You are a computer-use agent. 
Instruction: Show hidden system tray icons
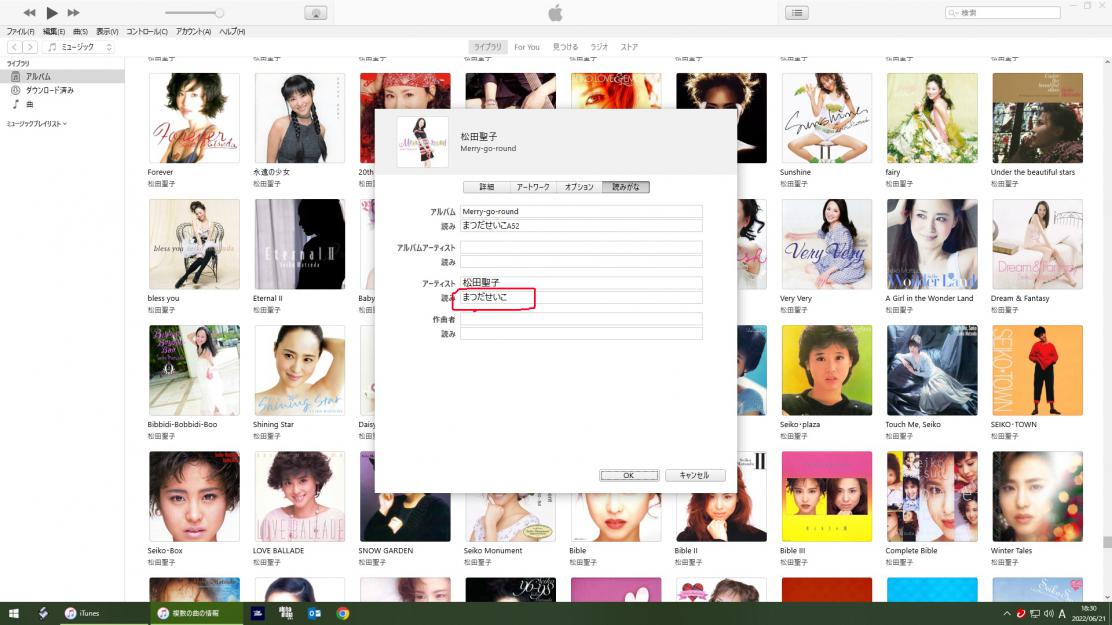pyautogui.click(x=1006, y=613)
